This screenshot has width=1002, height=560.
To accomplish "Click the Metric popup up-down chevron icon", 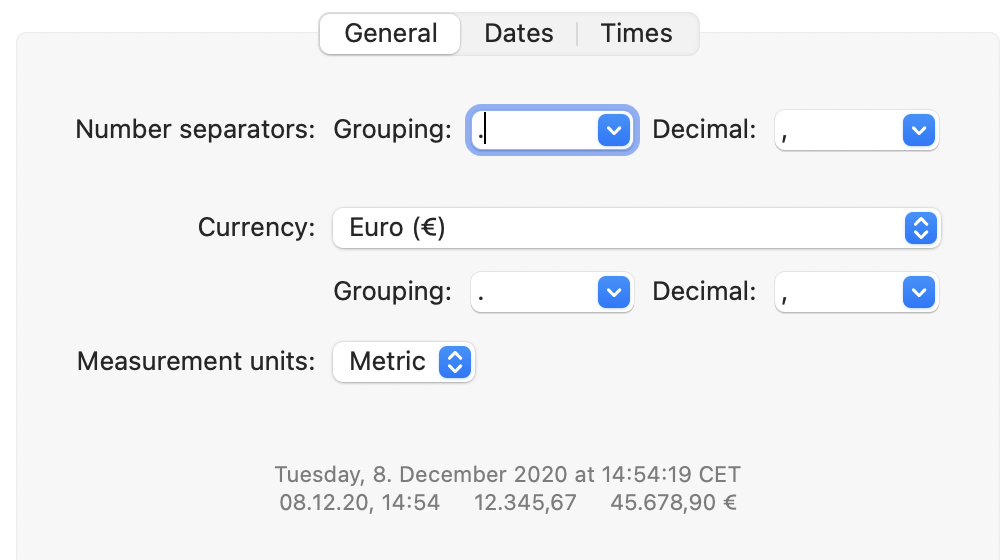I will (455, 362).
